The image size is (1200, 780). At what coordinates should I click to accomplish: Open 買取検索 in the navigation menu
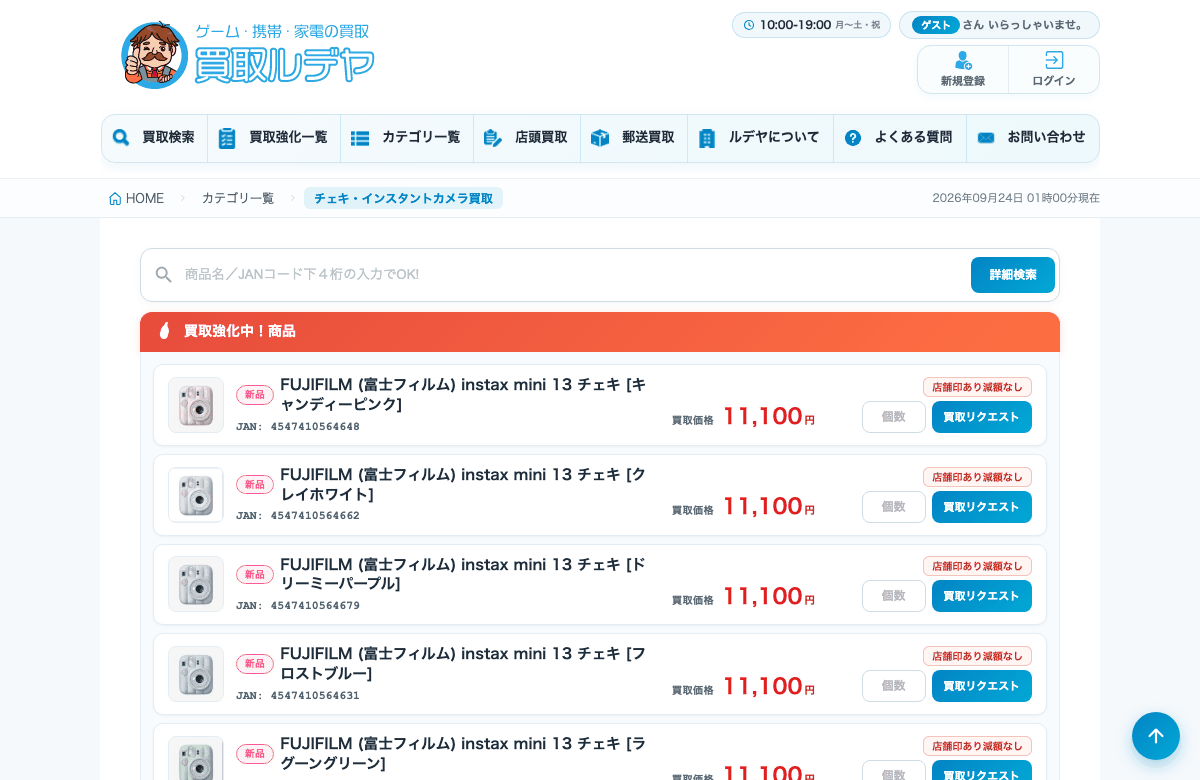(155, 138)
